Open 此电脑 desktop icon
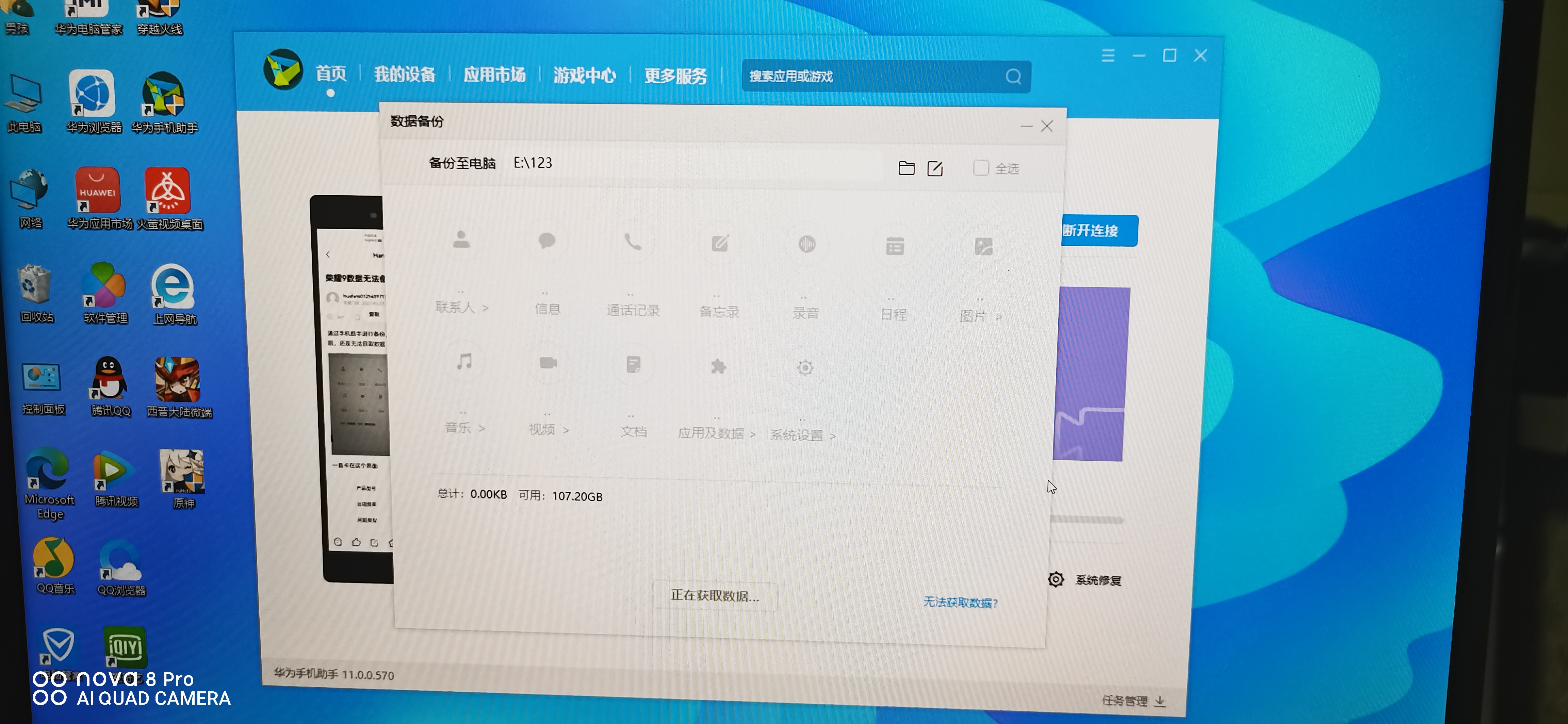This screenshot has height=724, width=1568. point(24,103)
